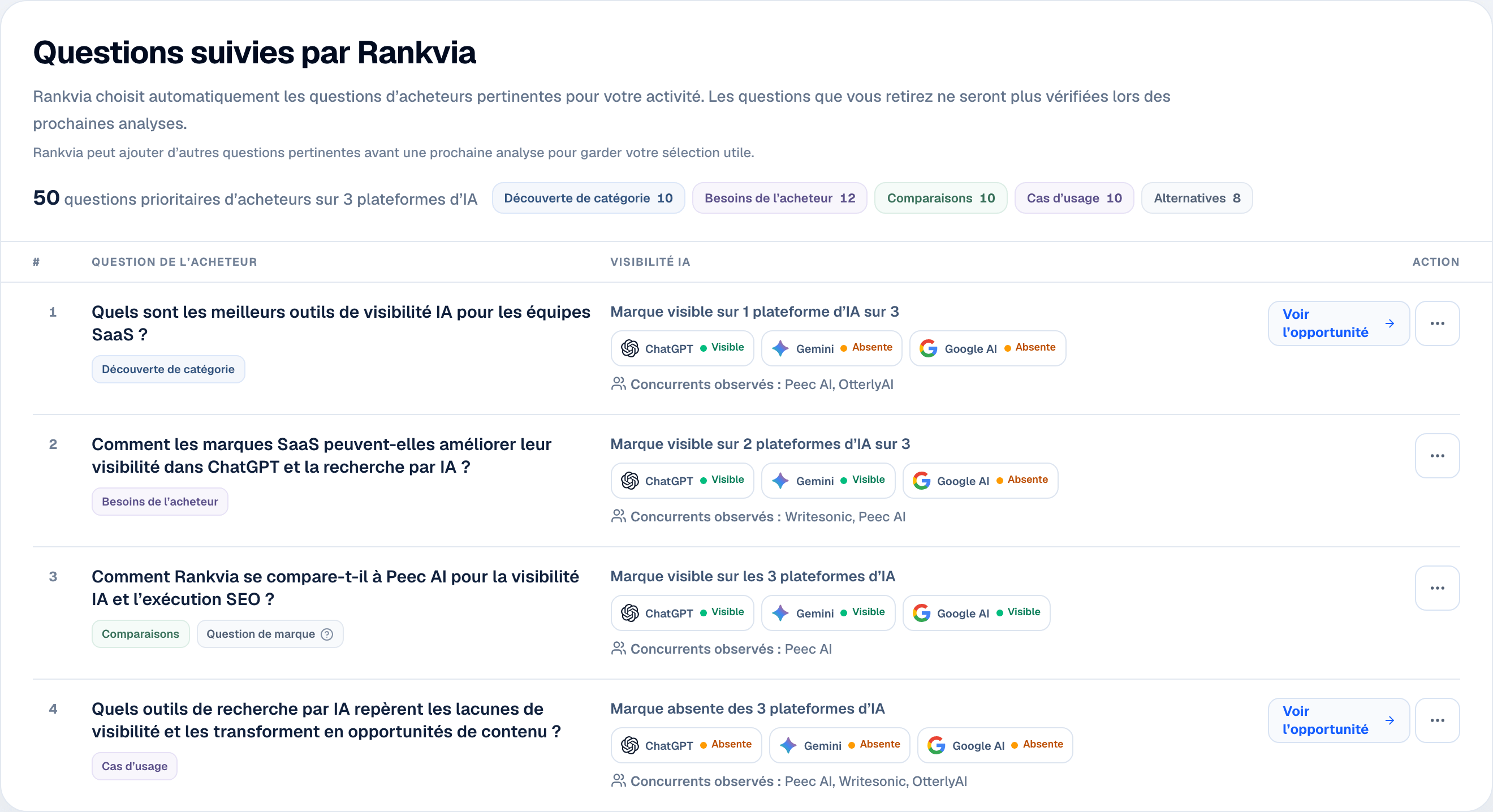
Task: Click ChatGPT icon in question 2 row
Action: (630, 481)
